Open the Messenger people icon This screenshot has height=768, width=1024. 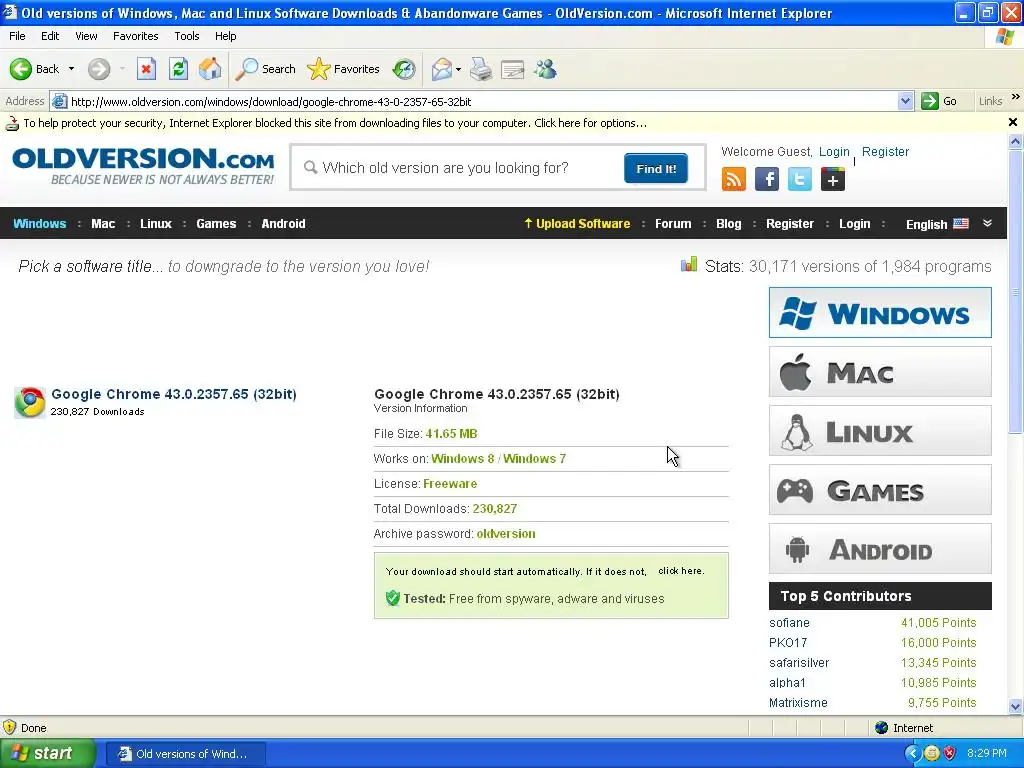pos(545,69)
